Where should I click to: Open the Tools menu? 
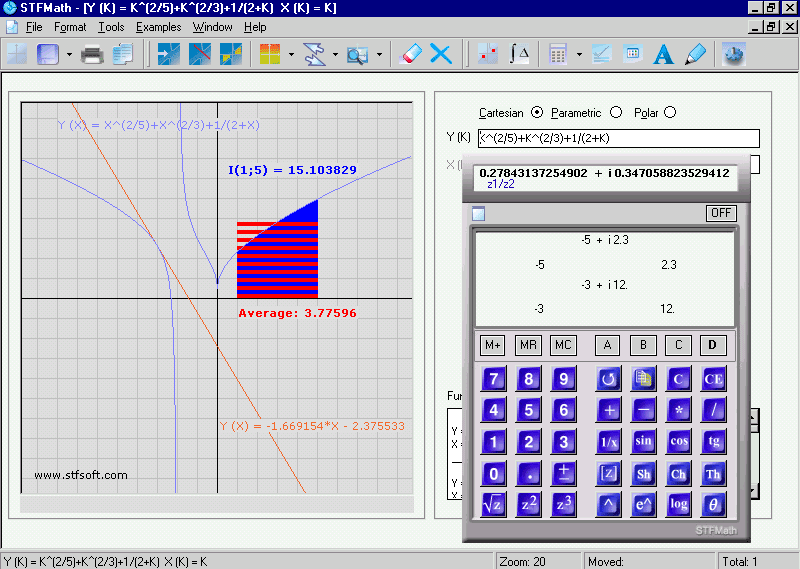(x=111, y=27)
